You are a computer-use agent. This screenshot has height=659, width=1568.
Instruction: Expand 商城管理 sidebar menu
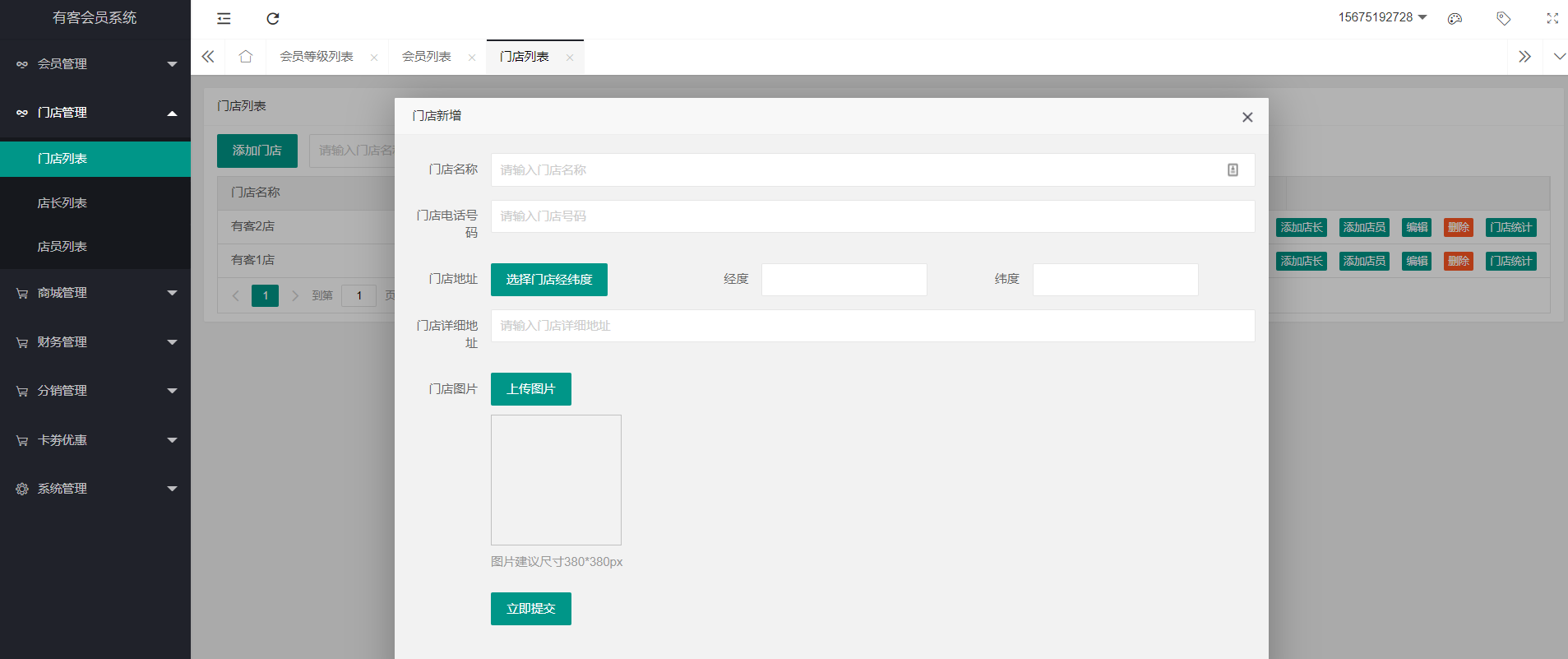(x=95, y=293)
